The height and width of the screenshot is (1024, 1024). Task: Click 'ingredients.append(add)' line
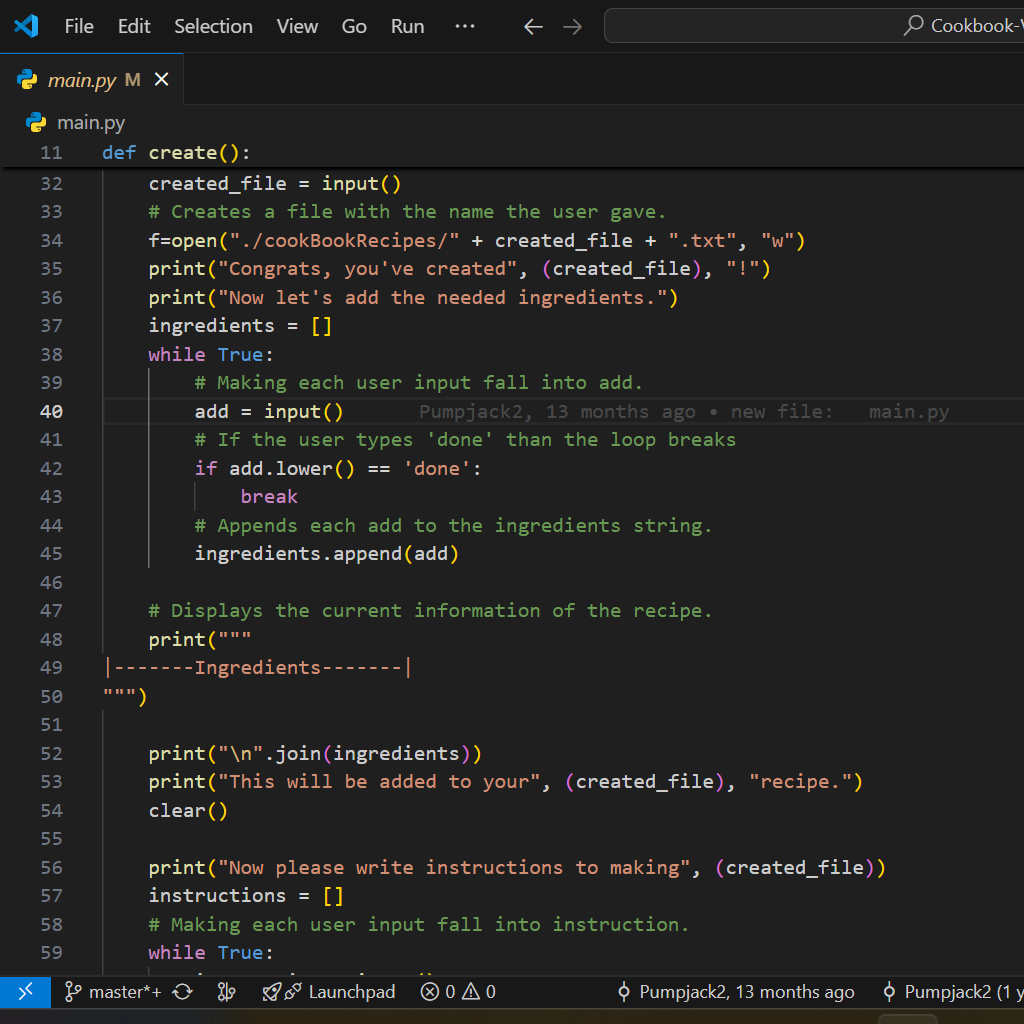click(x=327, y=554)
